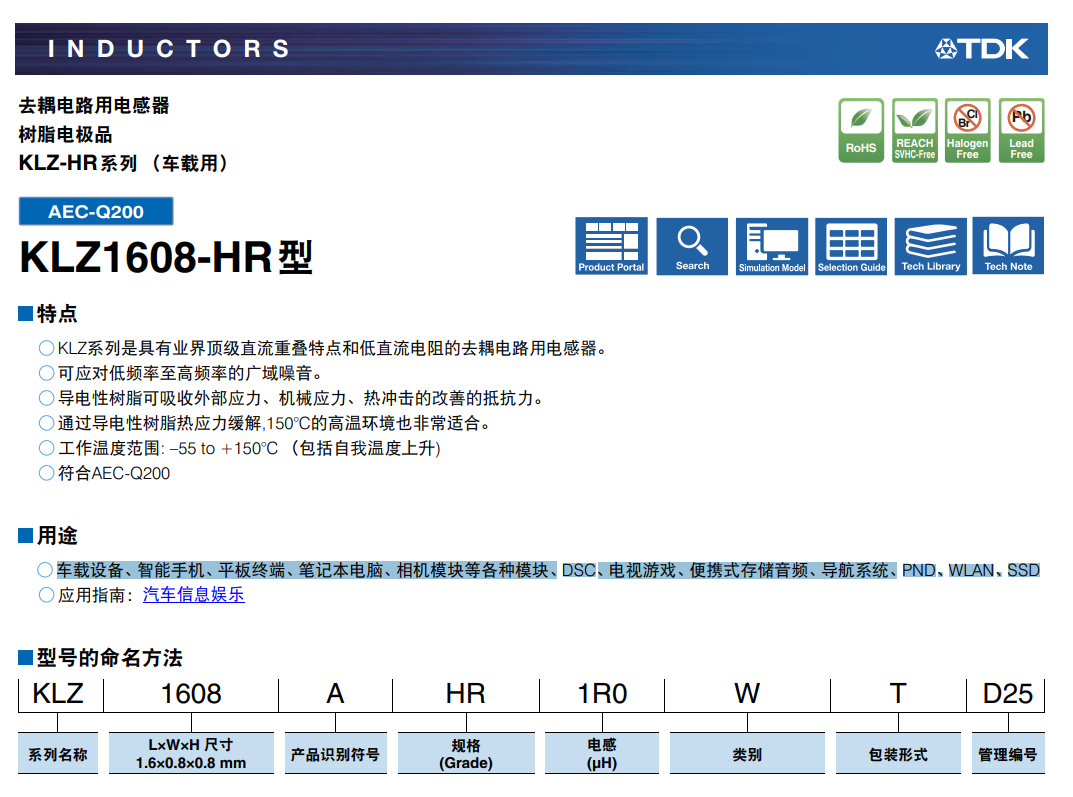Click the 包装形式 label box
This screenshot has width=1073, height=797.
click(899, 754)
